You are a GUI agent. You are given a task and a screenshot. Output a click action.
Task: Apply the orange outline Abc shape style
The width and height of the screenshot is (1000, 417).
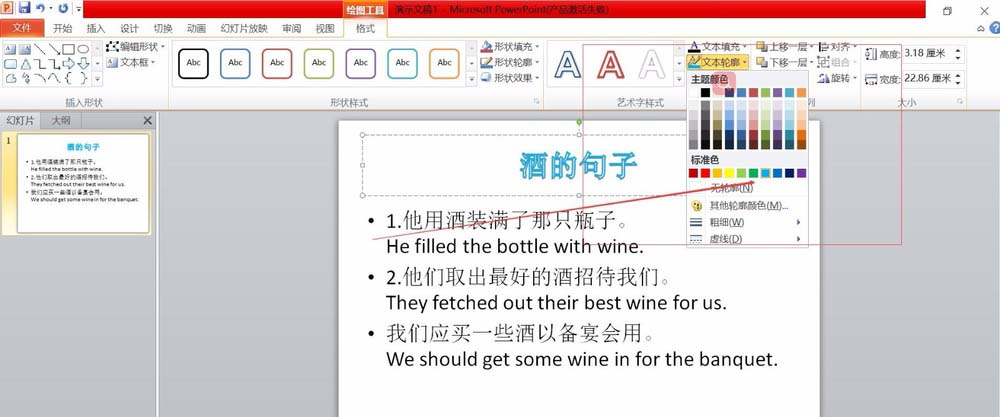pos(445,63)
